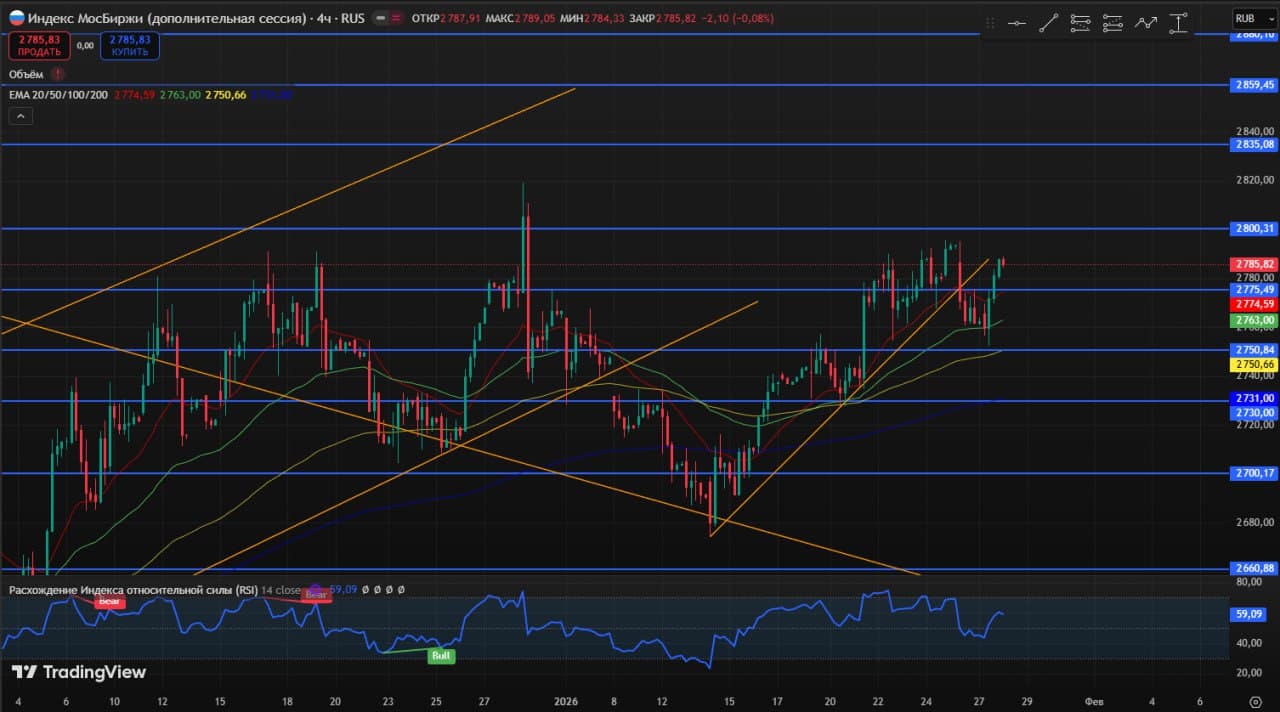Grab the drawing toolbar drag handle

991,23
